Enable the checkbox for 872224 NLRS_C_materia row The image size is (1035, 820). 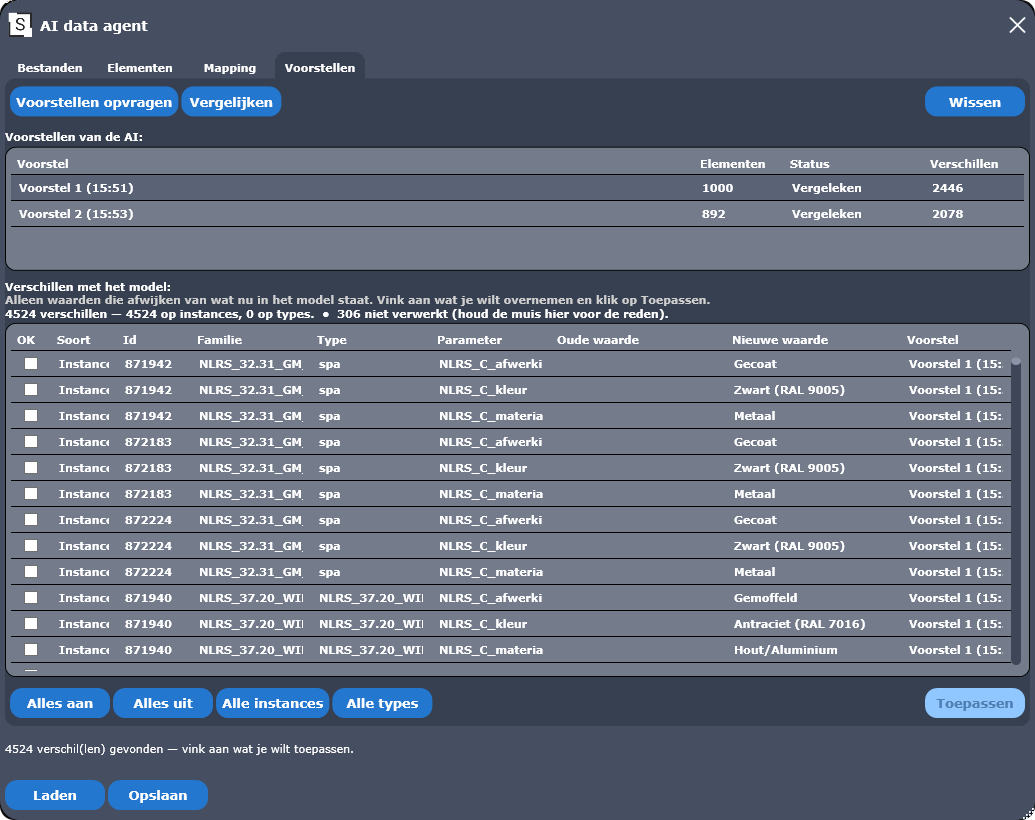pos(31,572)
